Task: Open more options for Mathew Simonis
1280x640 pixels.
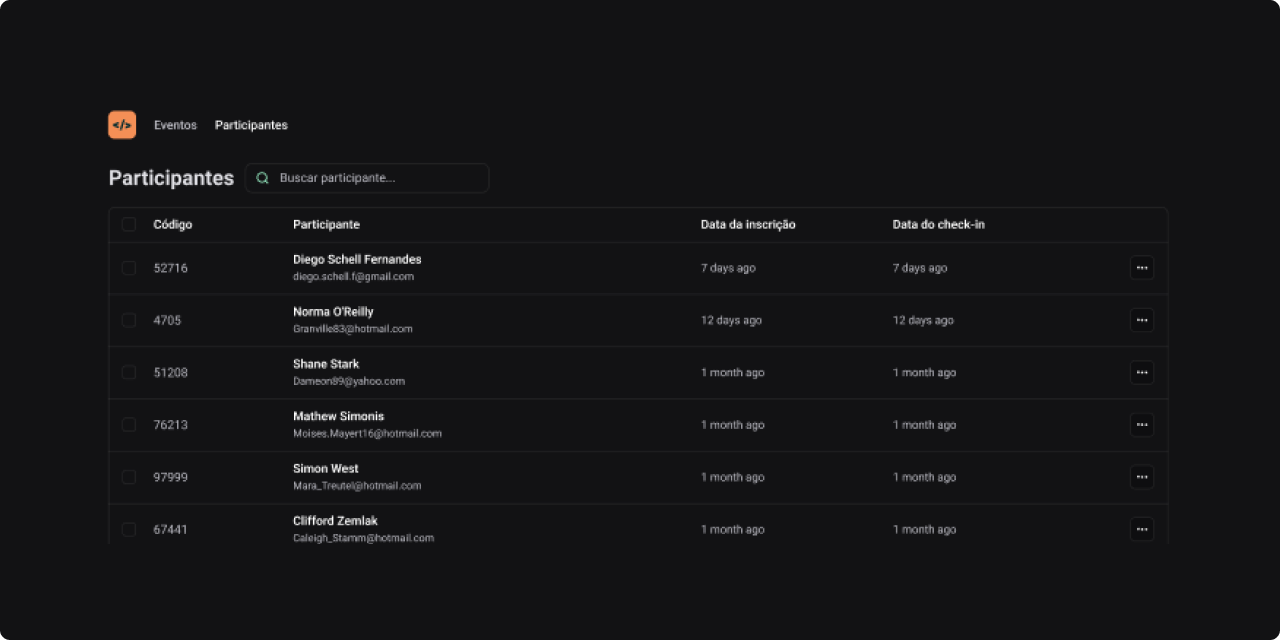Action: coord(1141,425)
